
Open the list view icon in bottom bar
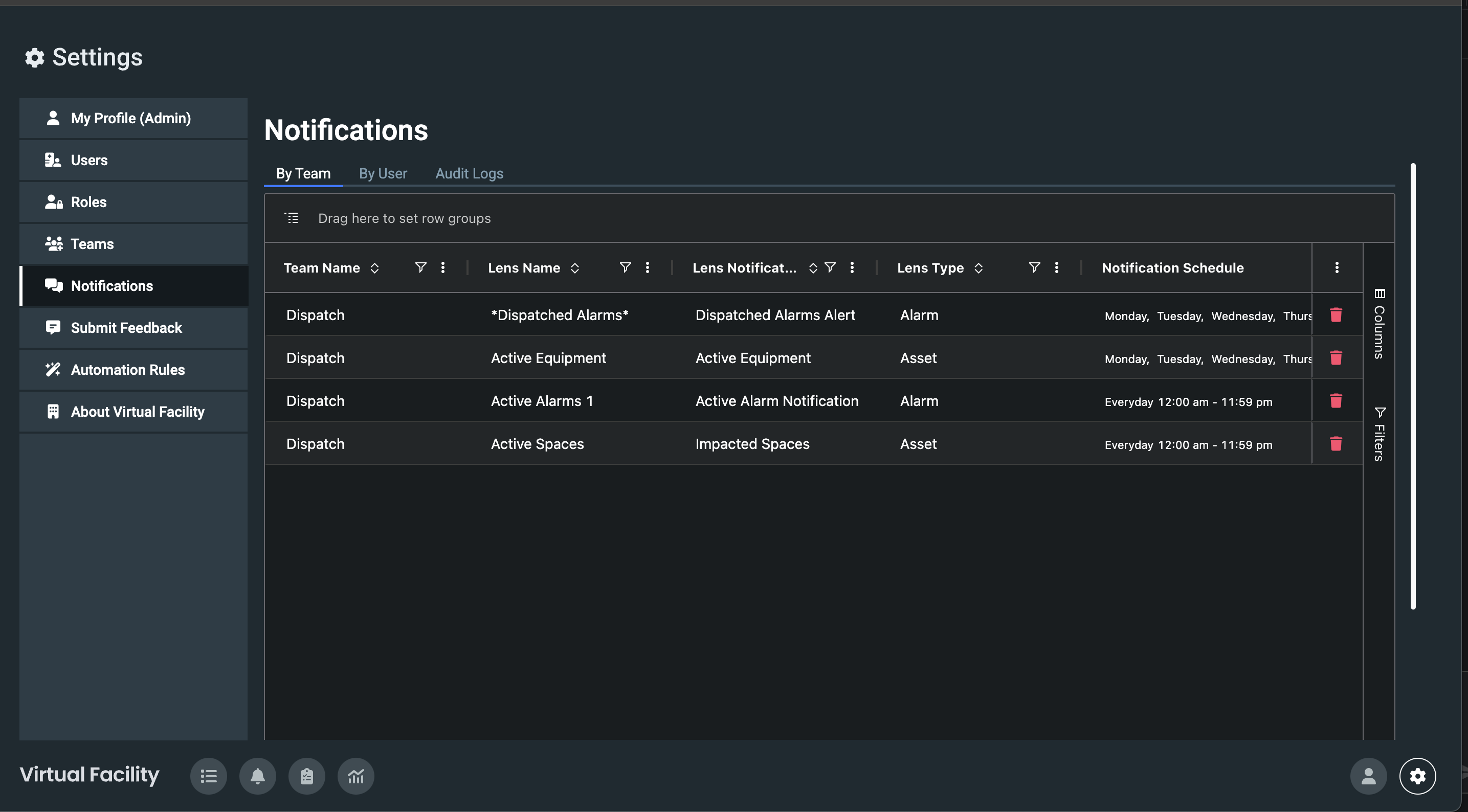(x=209, y=776)
